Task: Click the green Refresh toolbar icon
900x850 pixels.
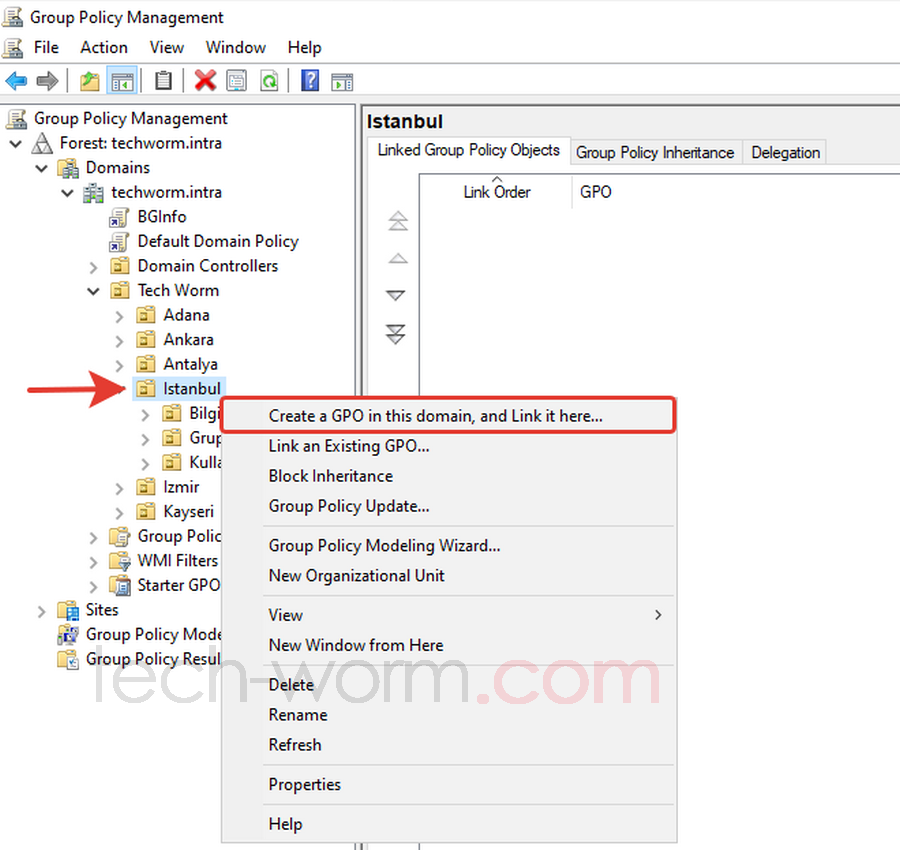Action: [x=269, y=81]
